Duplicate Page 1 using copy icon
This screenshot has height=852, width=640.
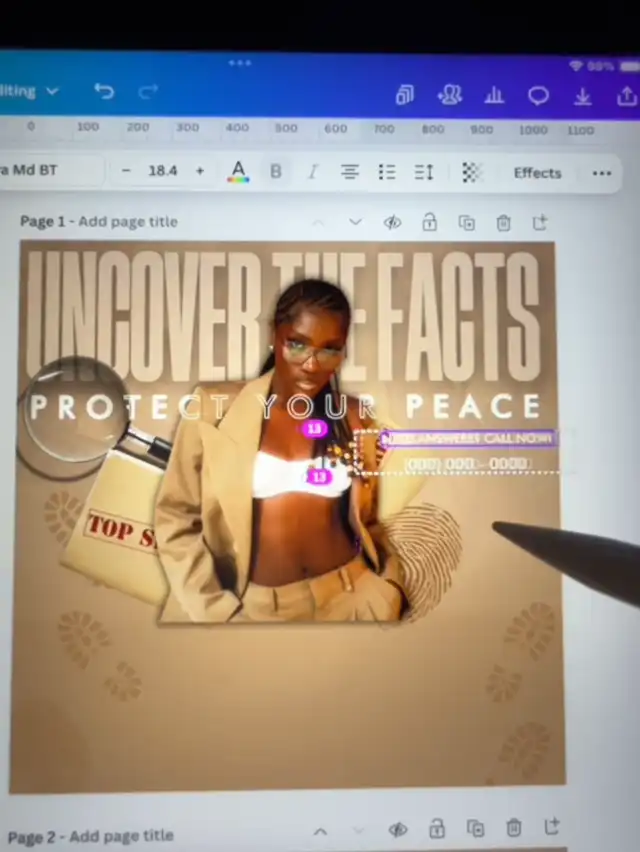(466, 223)
